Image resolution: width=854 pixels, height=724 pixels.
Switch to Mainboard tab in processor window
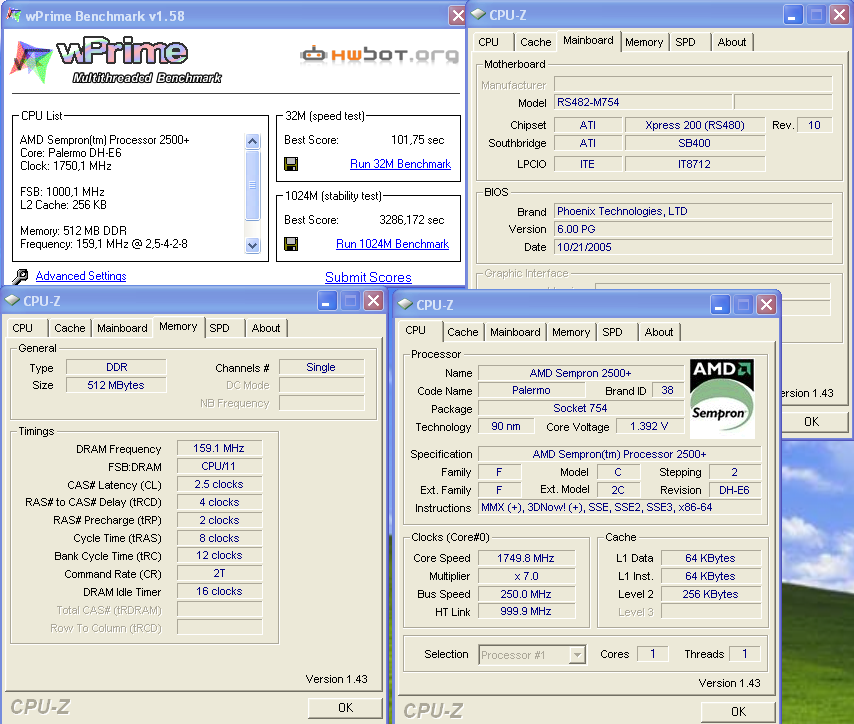click(515, 332)
